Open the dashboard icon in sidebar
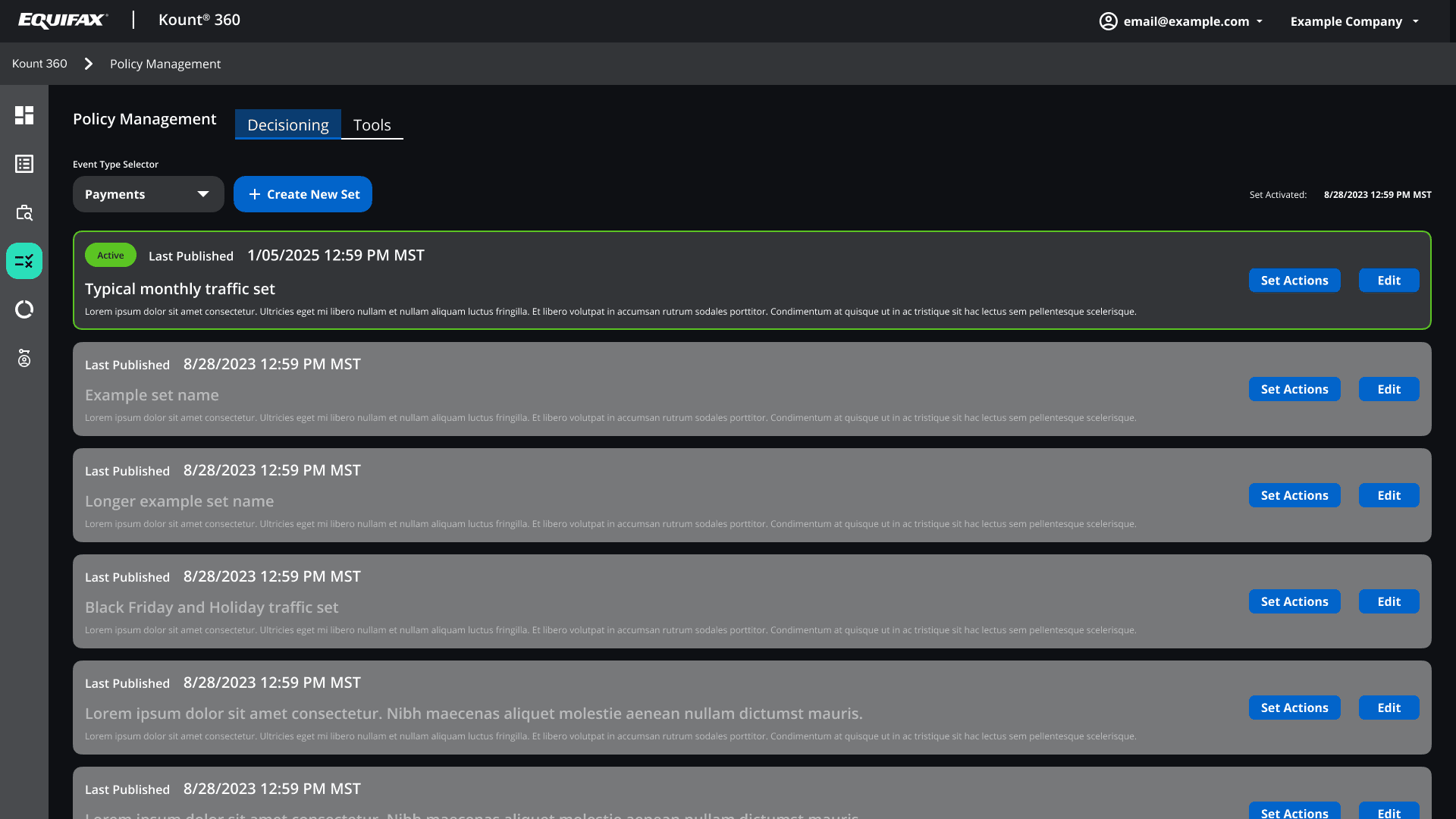Viewport: 1456px width, 819px height. (24, 115)
